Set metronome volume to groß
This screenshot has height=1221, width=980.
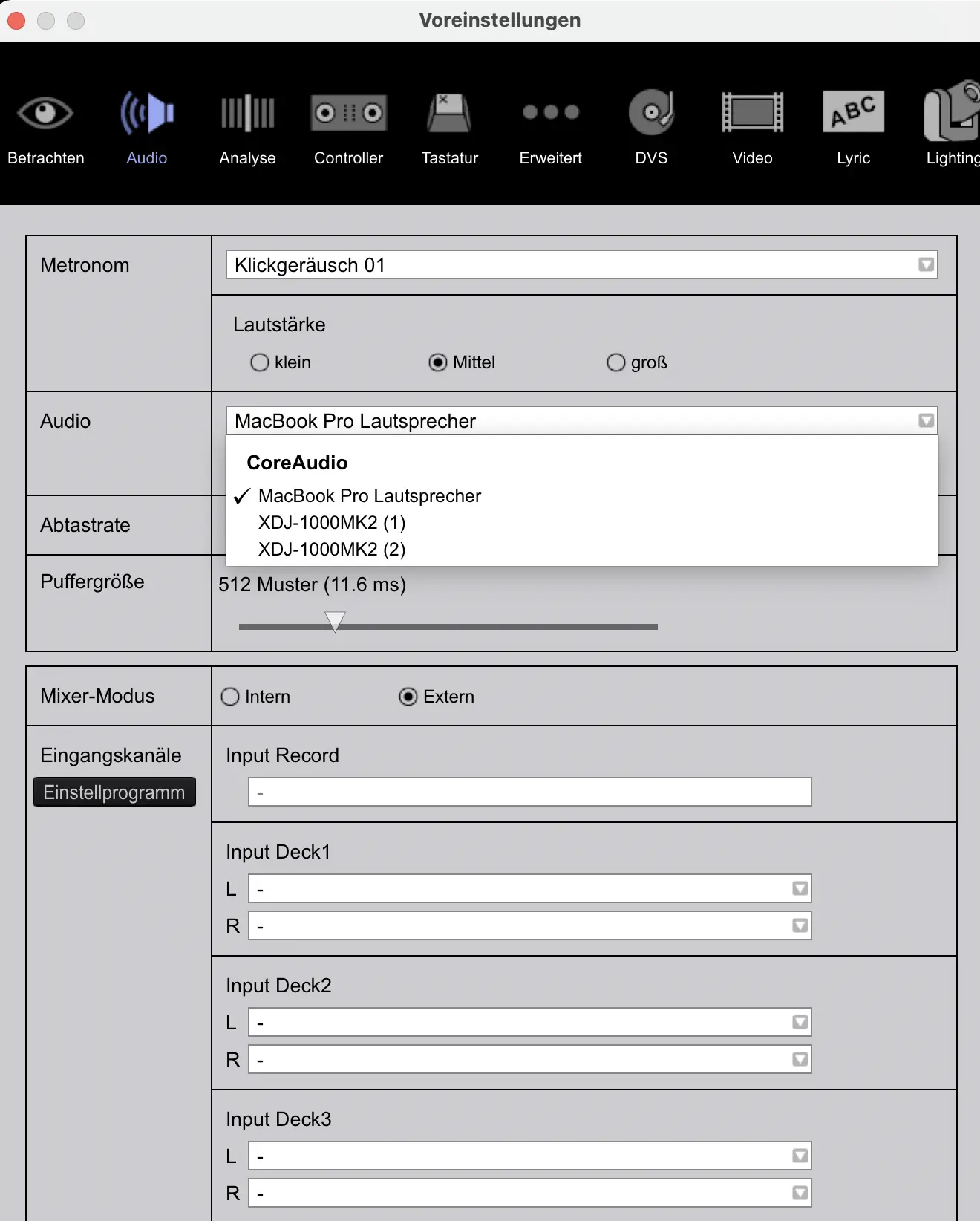pos(616,362)
